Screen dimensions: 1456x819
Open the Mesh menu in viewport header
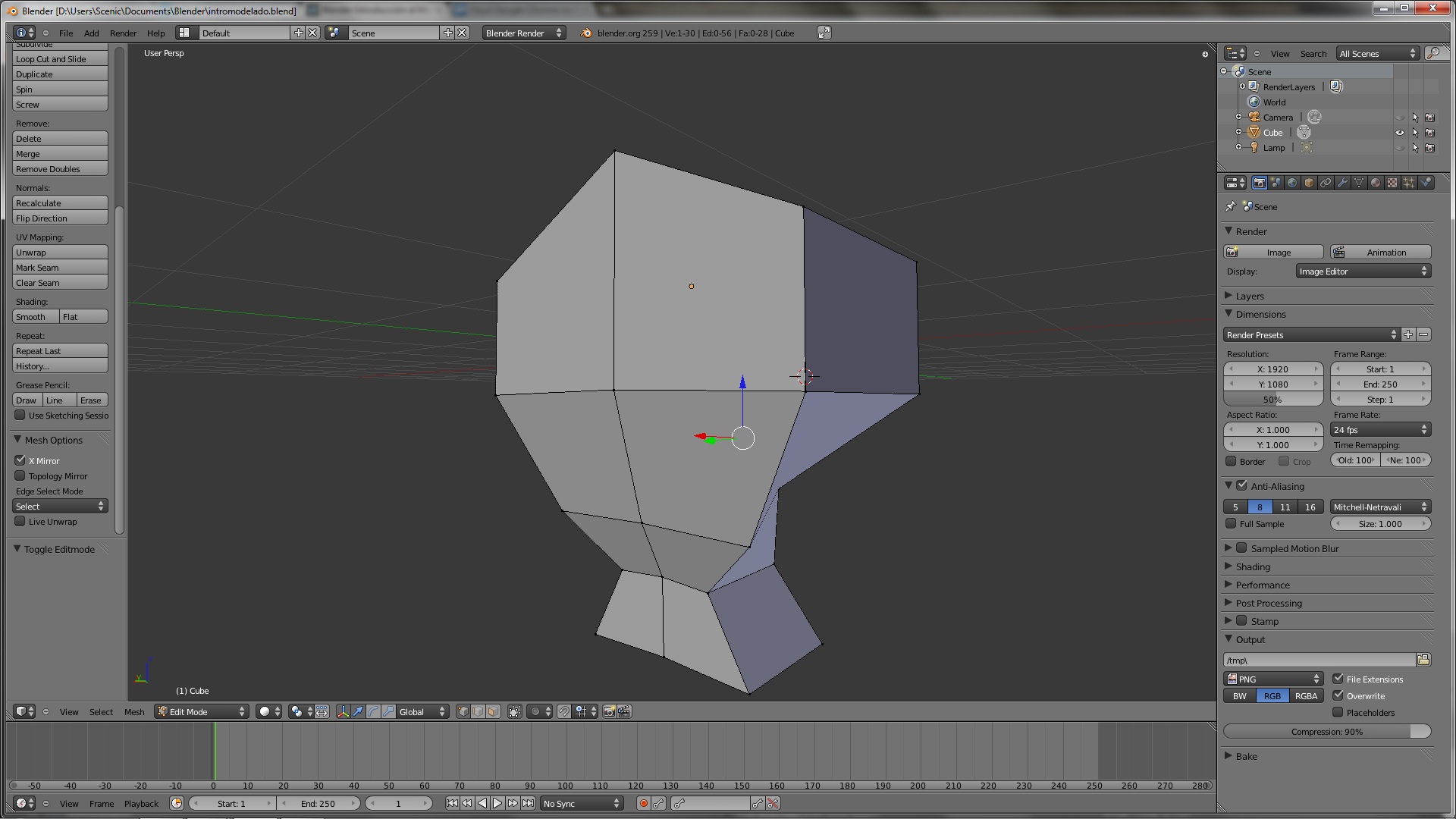pos(134,712)
